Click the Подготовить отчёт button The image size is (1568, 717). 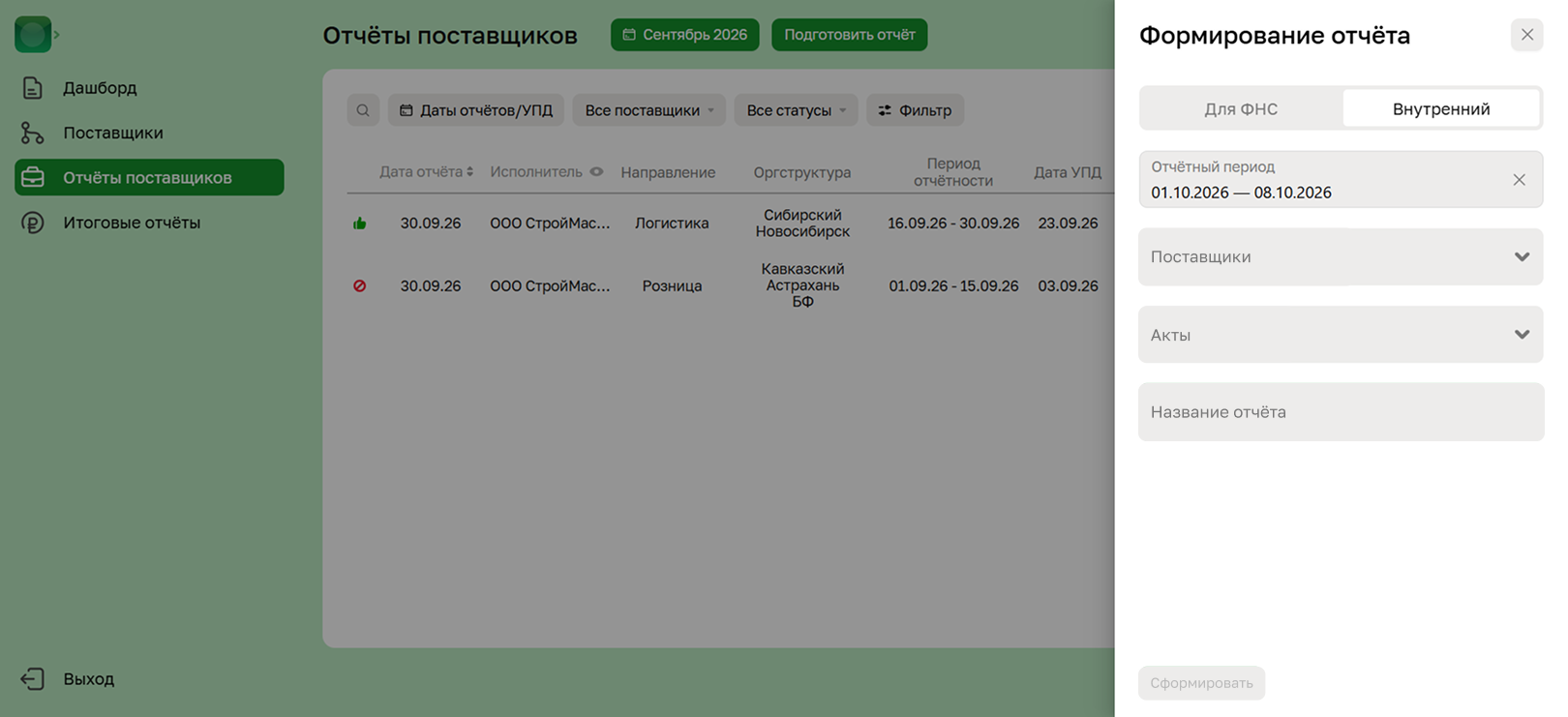(x=849, y=35)
